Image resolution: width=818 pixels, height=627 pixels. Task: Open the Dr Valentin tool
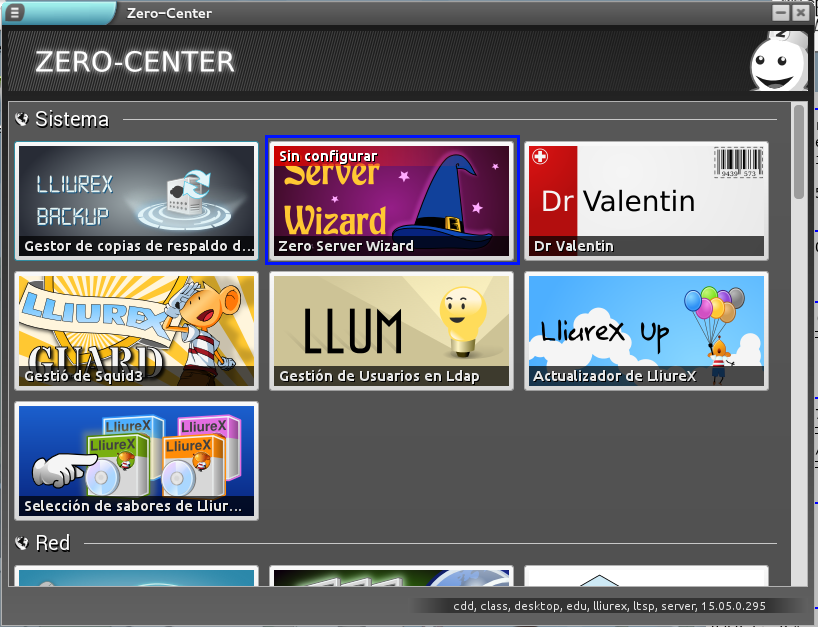[646, 201]
